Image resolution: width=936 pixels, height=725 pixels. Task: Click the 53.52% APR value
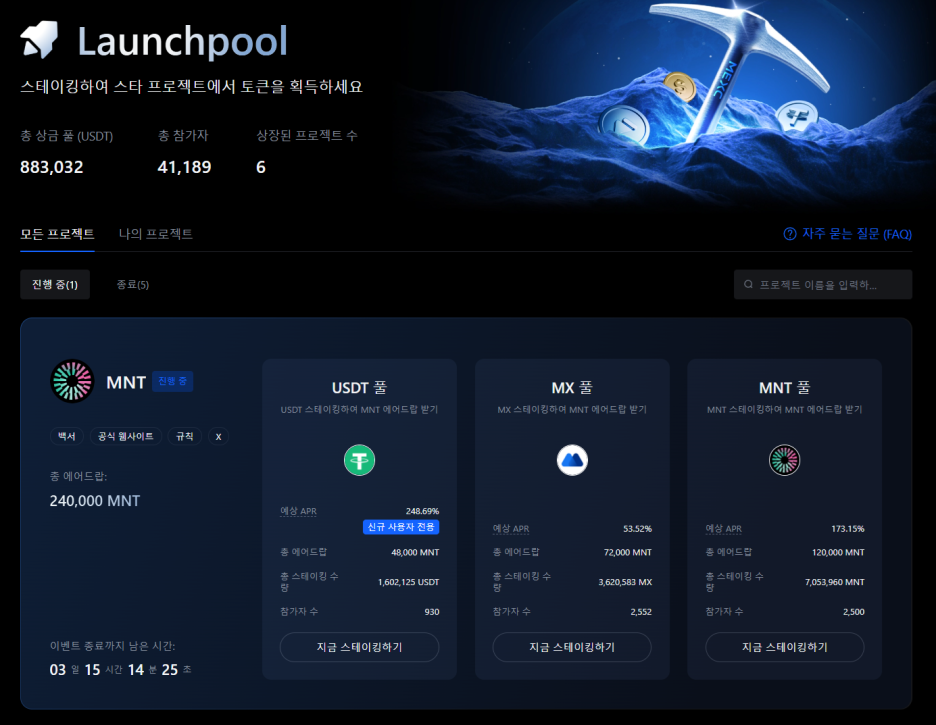(x=638, y=529)
